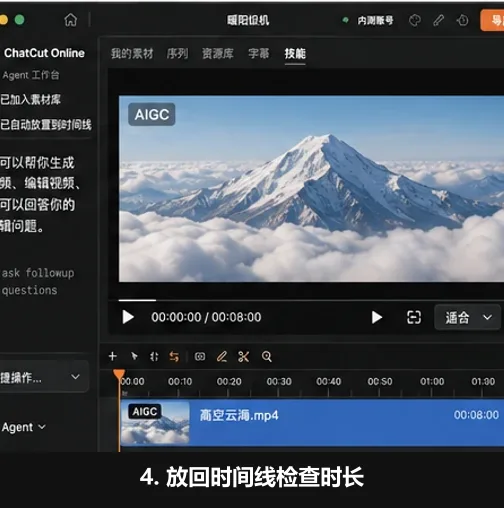This screenshot has width=504, height=508.
Task: Click the 00:30 mark on timeline ruler
Action: (x=279, y=381)
